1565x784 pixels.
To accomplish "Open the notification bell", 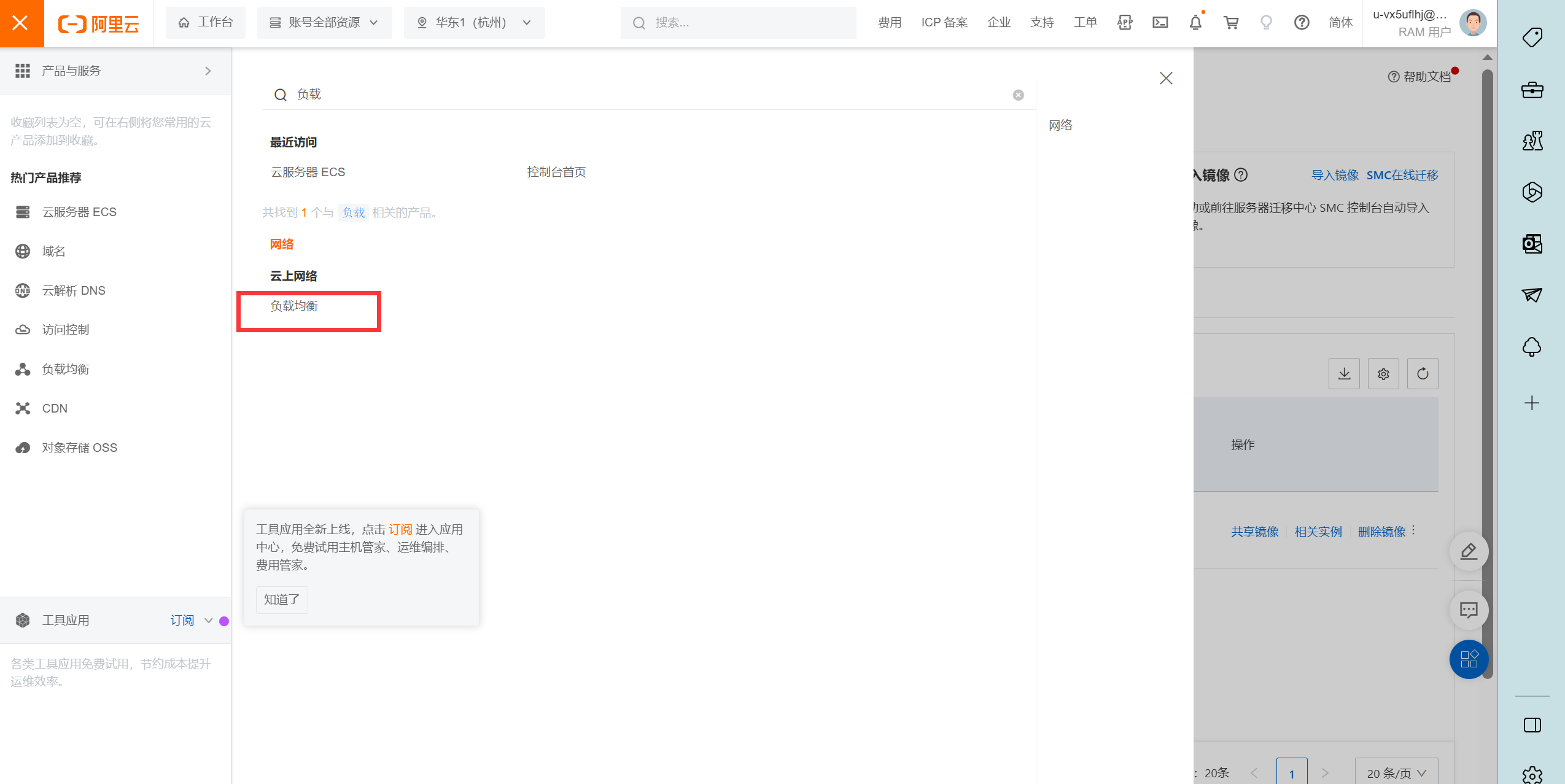I will [1195, 23].
